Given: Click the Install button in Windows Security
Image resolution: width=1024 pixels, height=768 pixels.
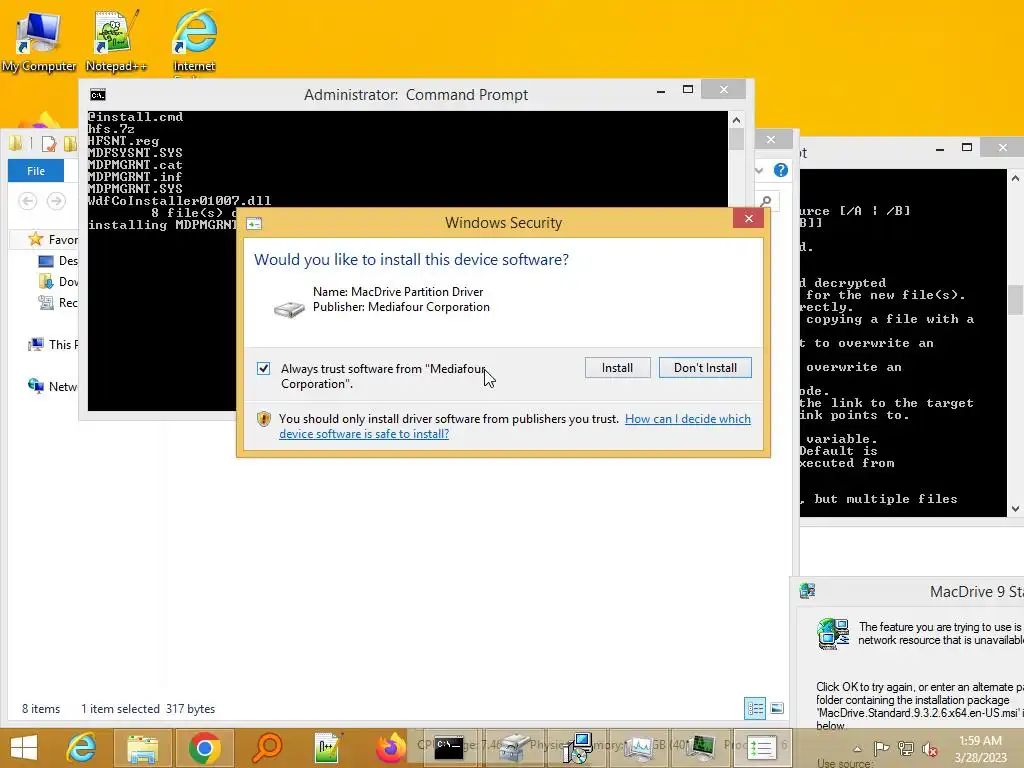Looking at the screenshot, I should pos(617,368).
